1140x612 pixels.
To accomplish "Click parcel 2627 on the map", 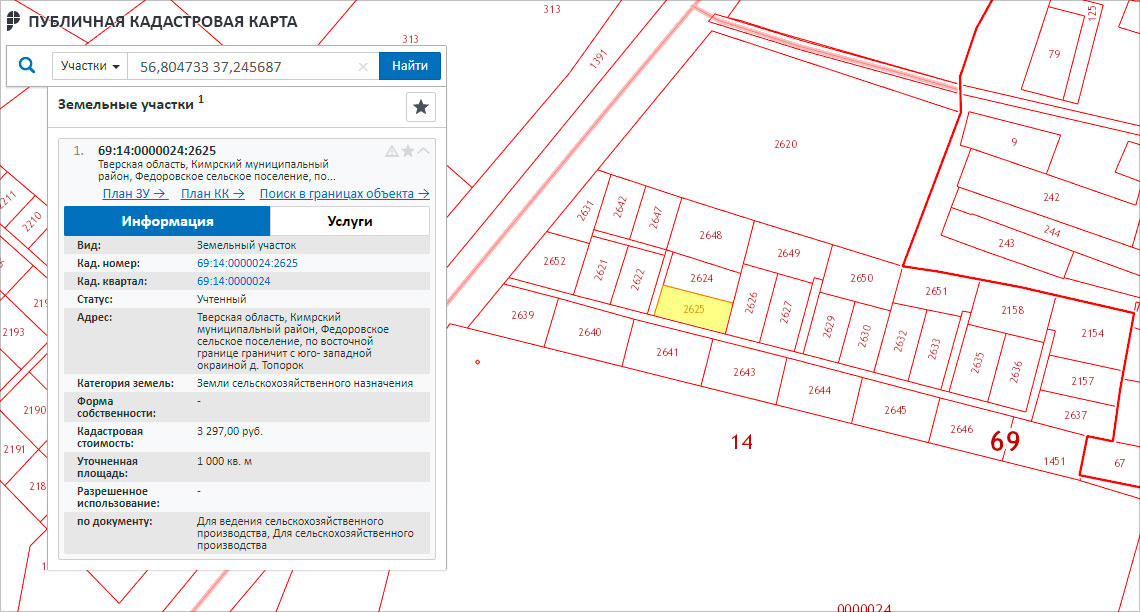I will [x=785, y=311].
